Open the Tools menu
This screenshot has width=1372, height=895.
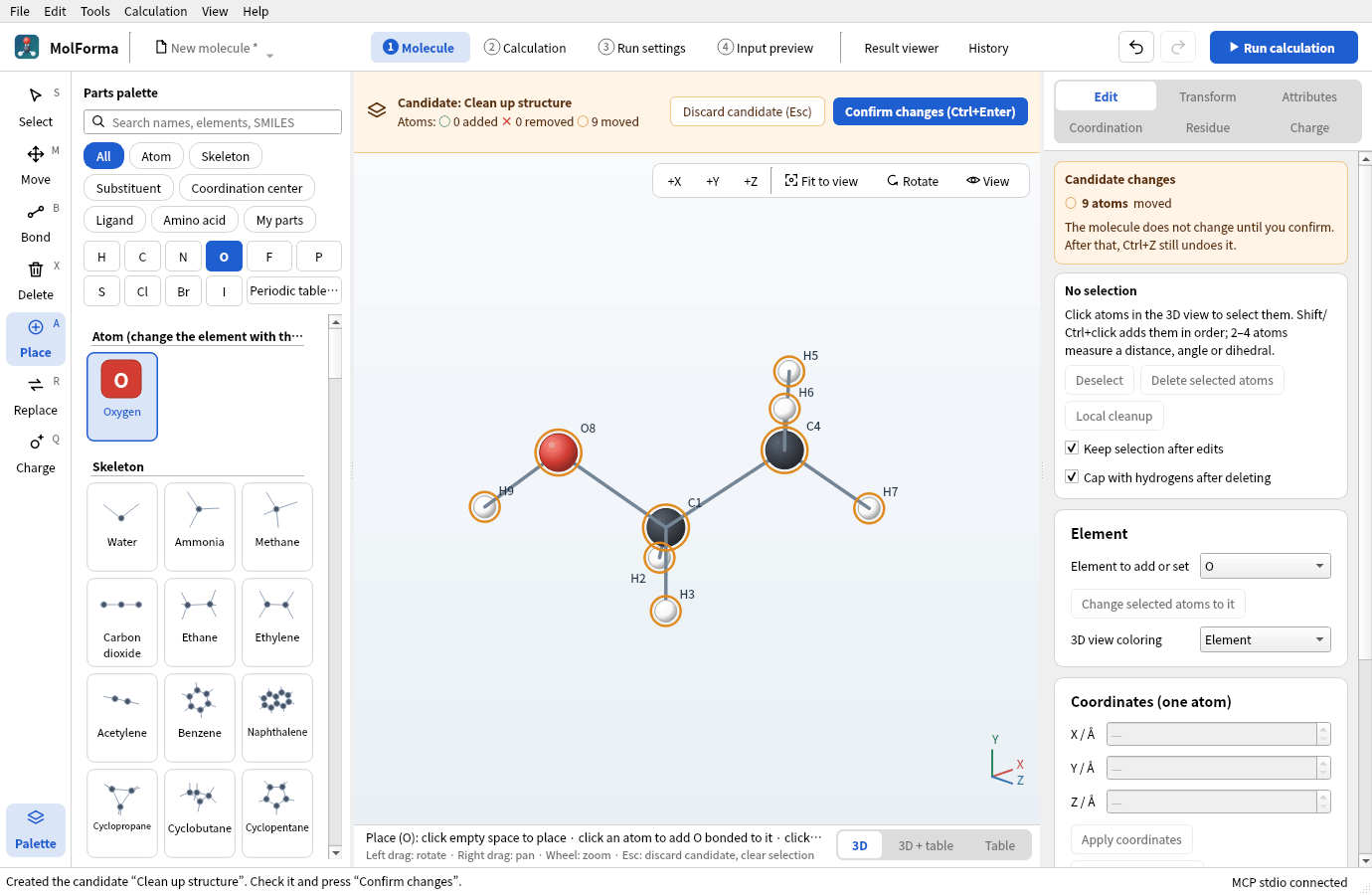coord(95,11)
